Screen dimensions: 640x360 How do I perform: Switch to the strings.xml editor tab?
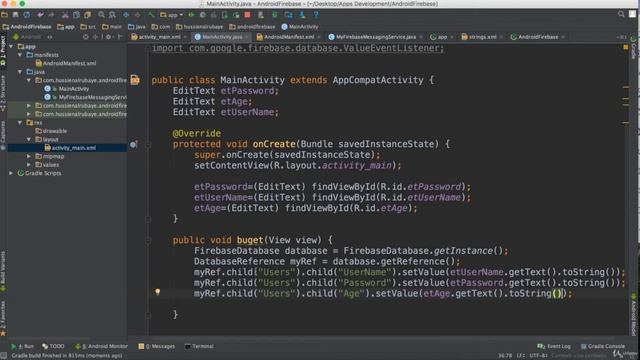(482, 37)
